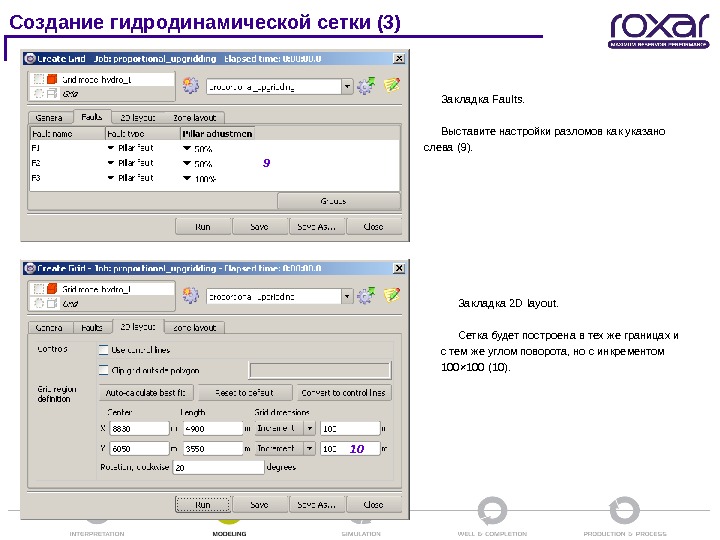
Task: Click the Length X field showing 4900
Action: coord(213,428)
